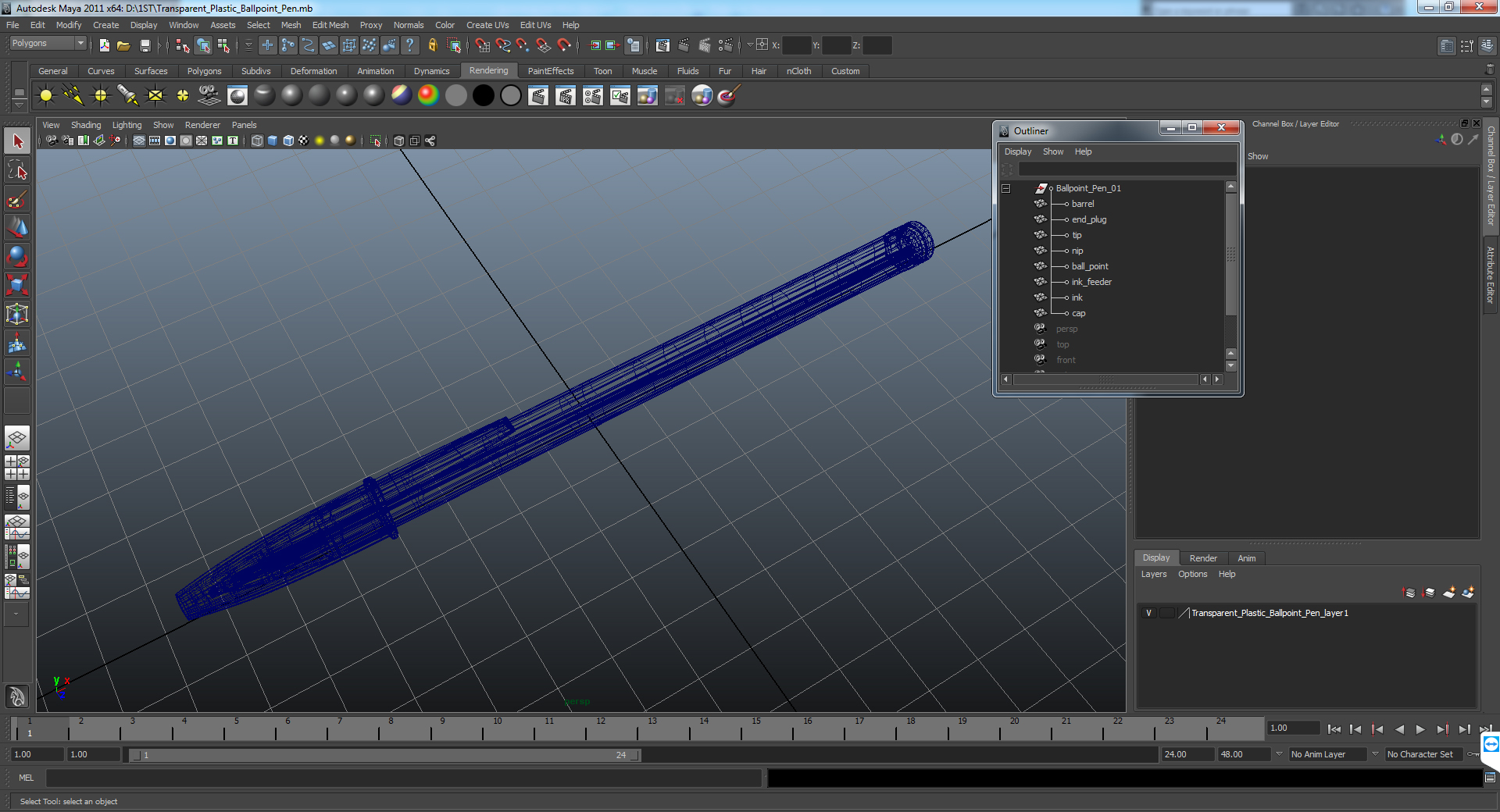Switch to the Animation shelf tab
This screenshot has height=812, width=1500.
click(375, 71)
